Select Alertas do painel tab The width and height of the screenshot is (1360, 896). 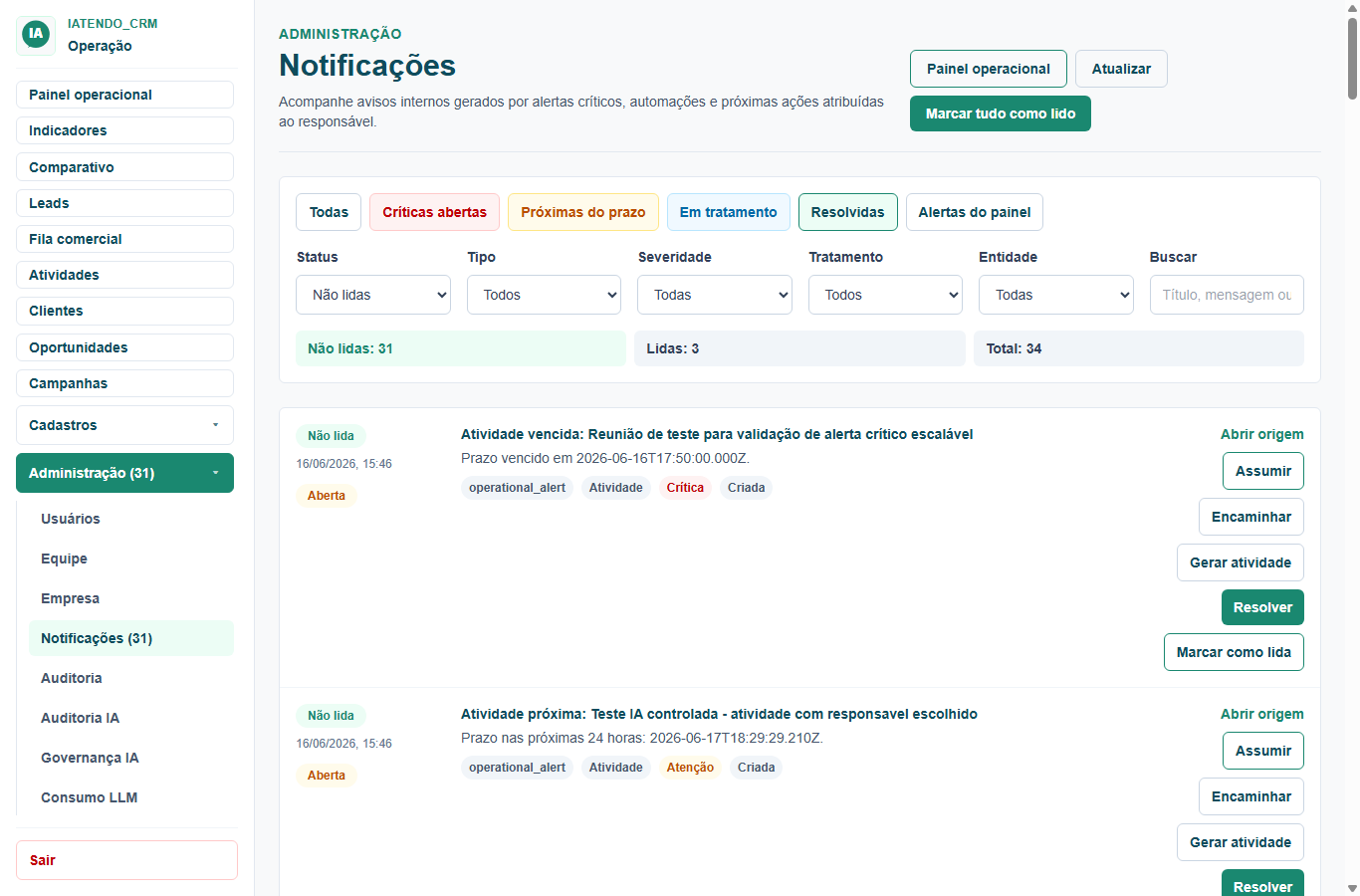pyautogui.click(x=975, y=212)
